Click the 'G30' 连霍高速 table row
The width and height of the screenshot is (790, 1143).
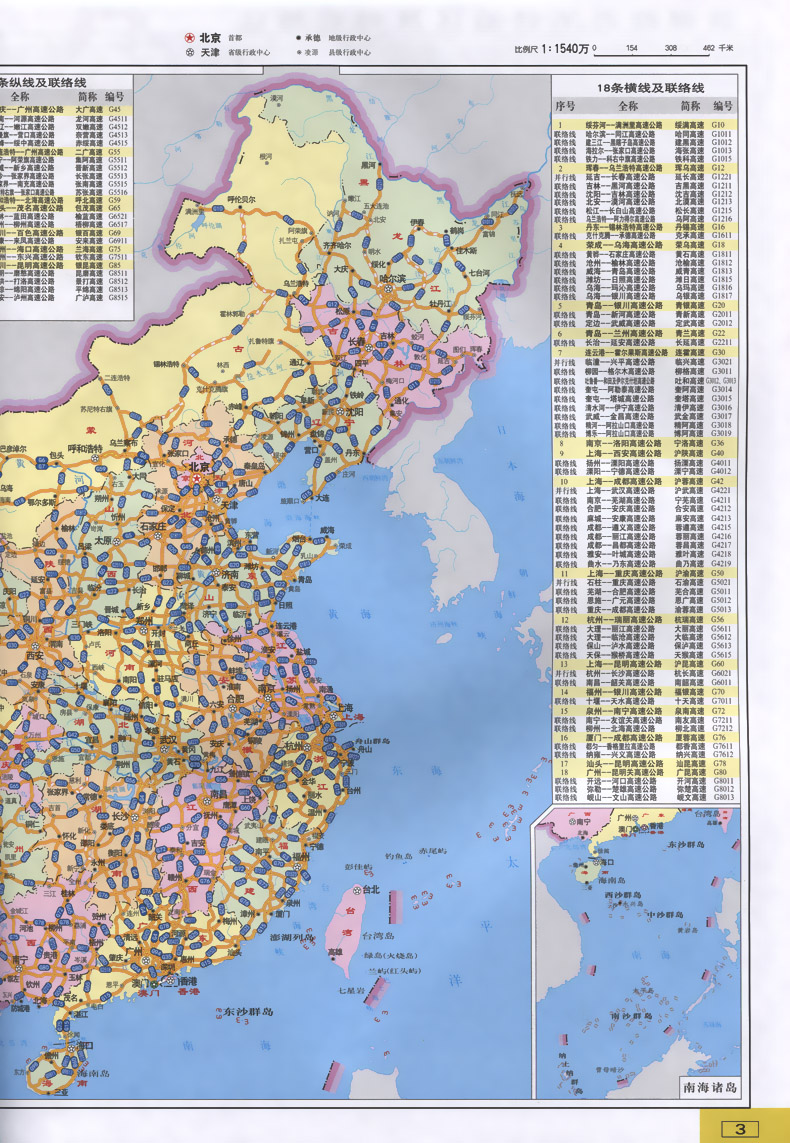[644, 352]
